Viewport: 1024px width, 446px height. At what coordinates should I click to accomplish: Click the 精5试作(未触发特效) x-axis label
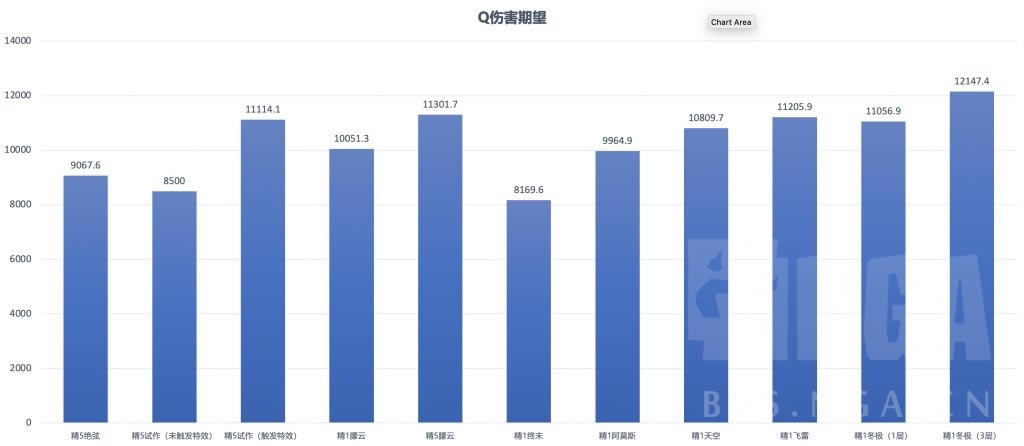(x=174, y=436)
